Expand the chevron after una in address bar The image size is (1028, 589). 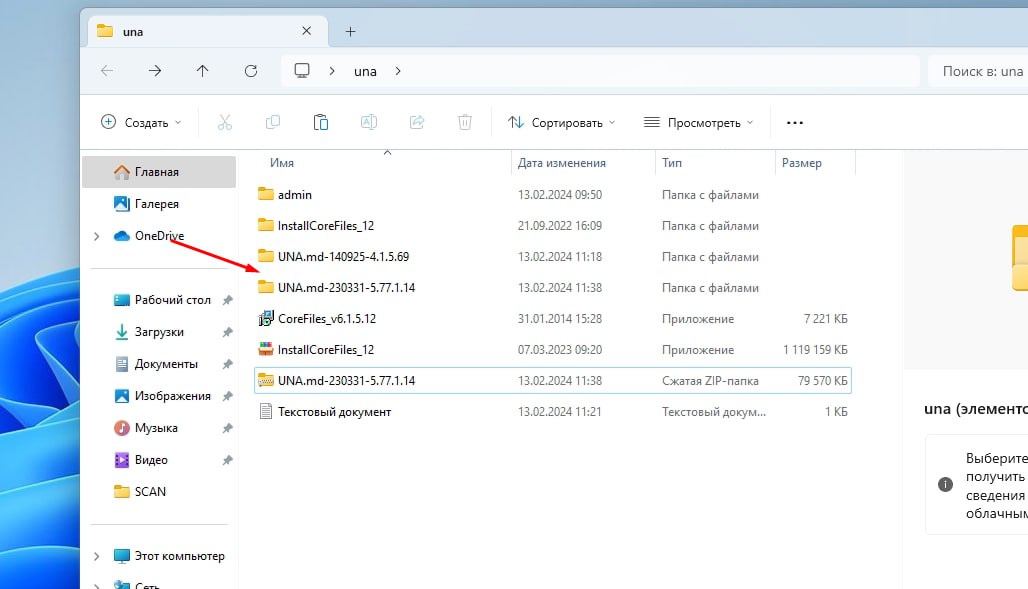[x=398, y=71]
